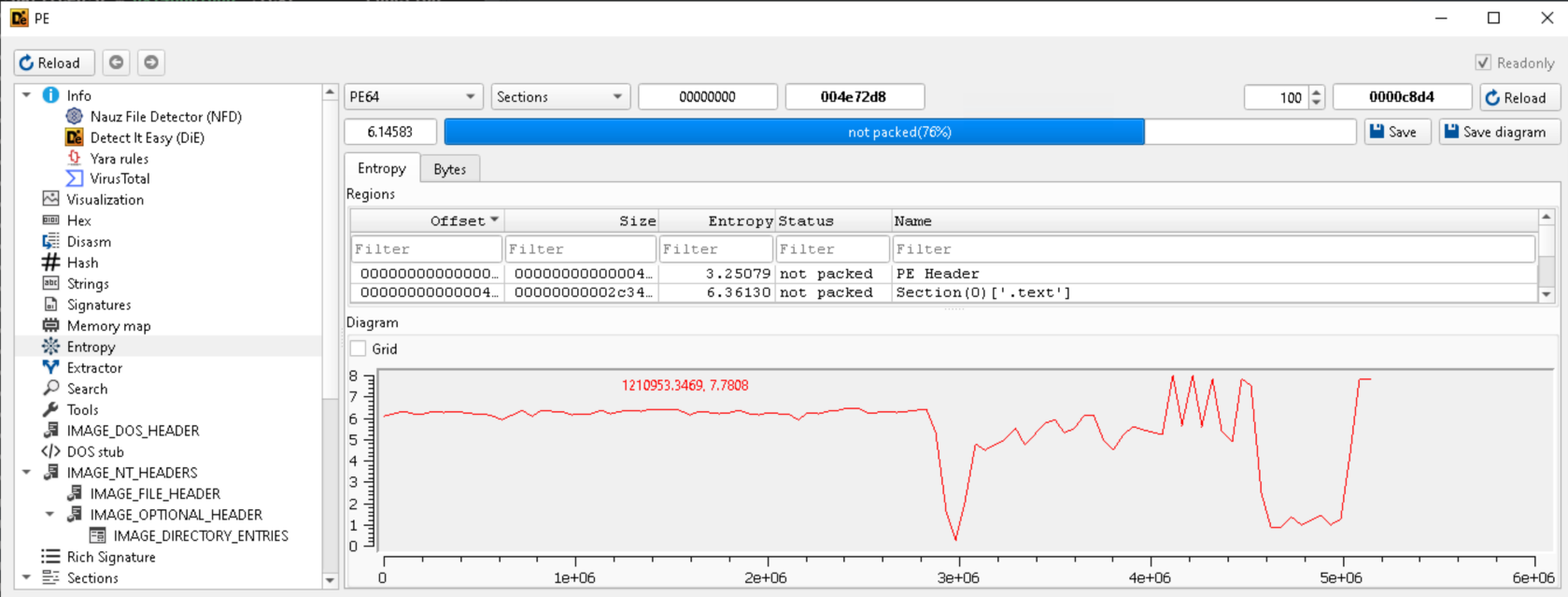This screenshot has height=597, width=1568.
Task: Open Nauz File Detector (NFD)
Action: click(x=165, y=117)
